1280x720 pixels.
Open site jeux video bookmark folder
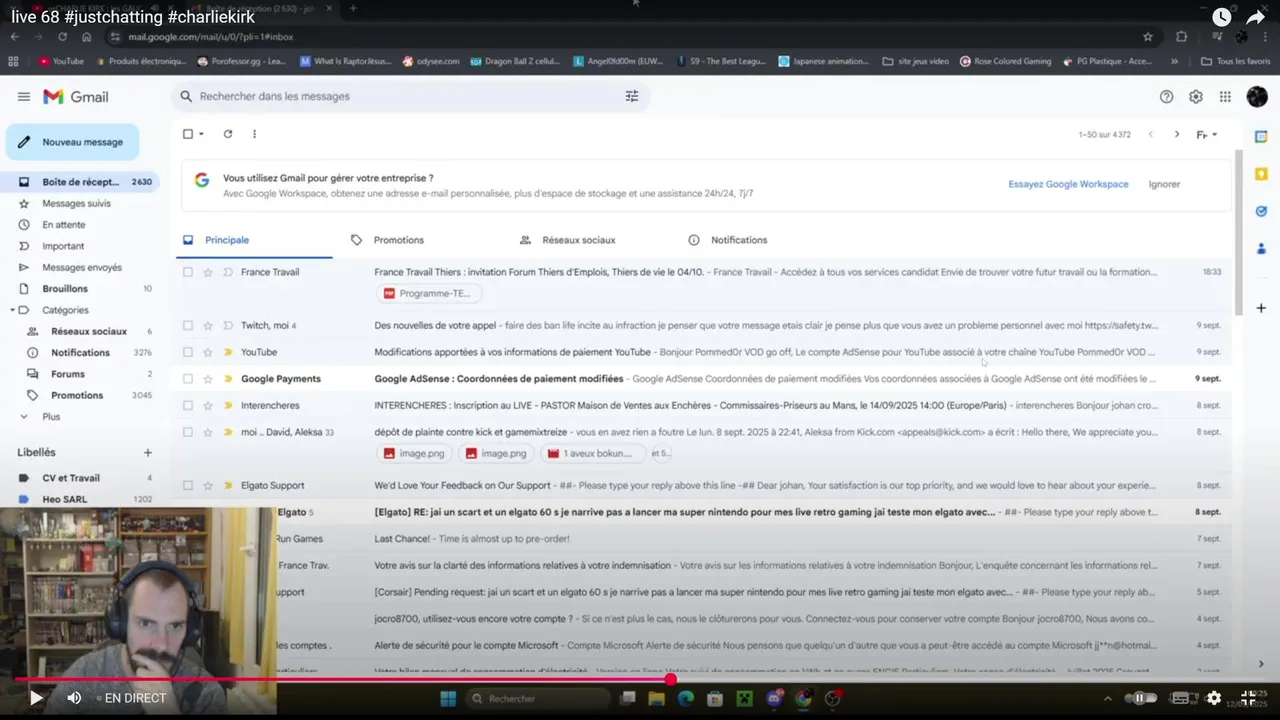point(916,61)
